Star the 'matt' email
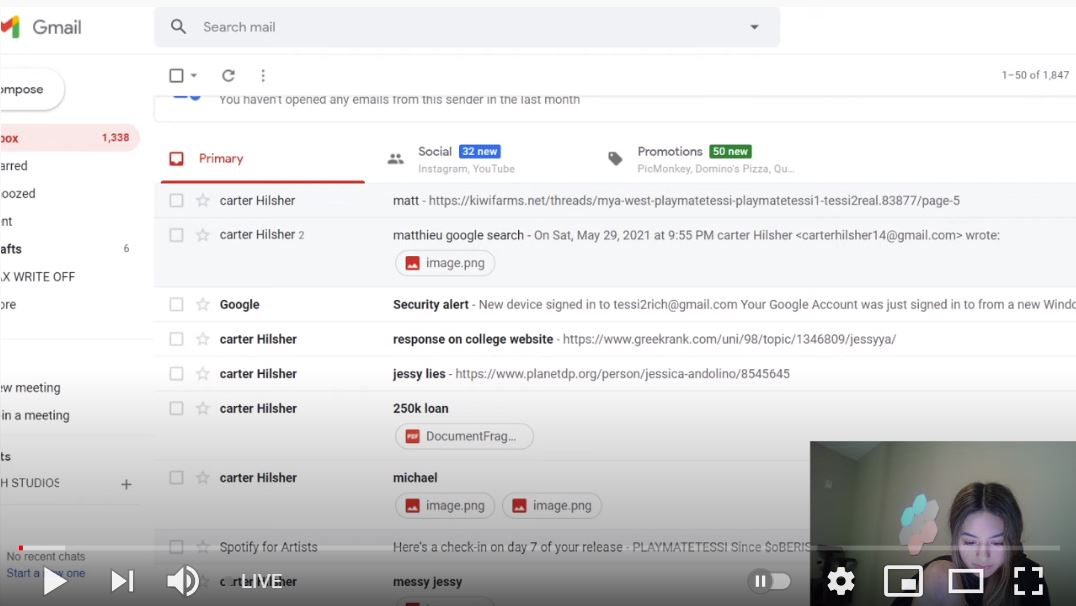 202,200
